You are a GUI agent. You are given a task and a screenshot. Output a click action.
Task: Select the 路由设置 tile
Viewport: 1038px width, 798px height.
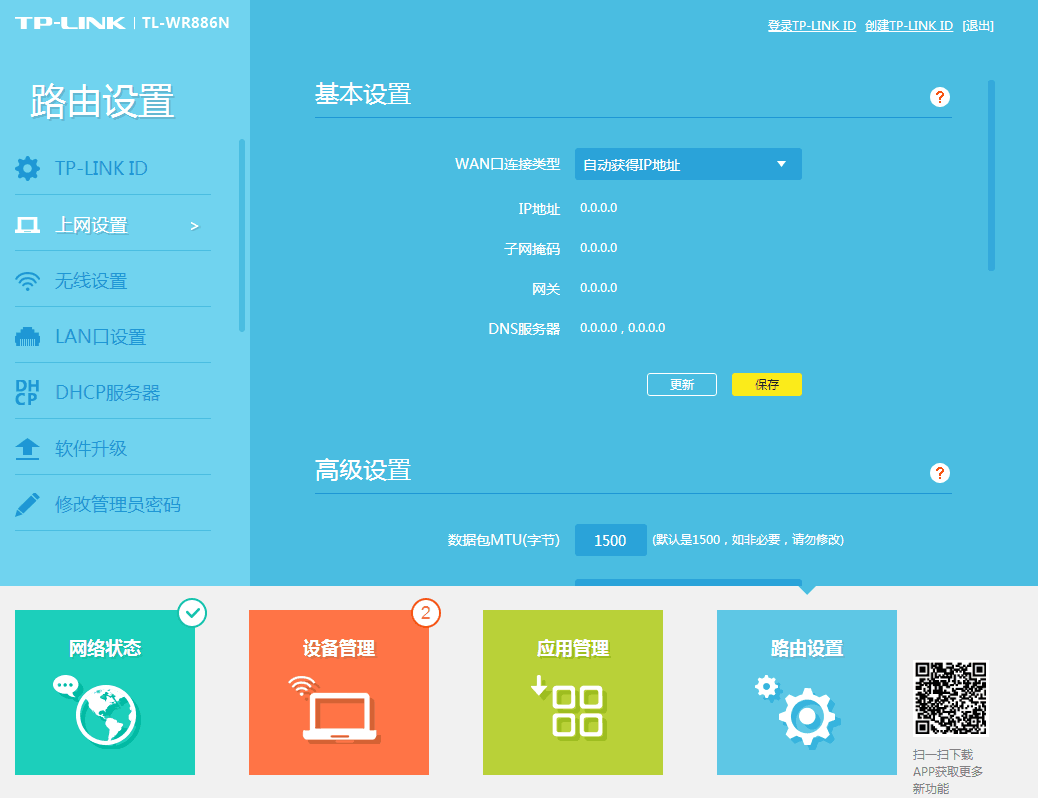pyautogui.click(x=807, y=692)
